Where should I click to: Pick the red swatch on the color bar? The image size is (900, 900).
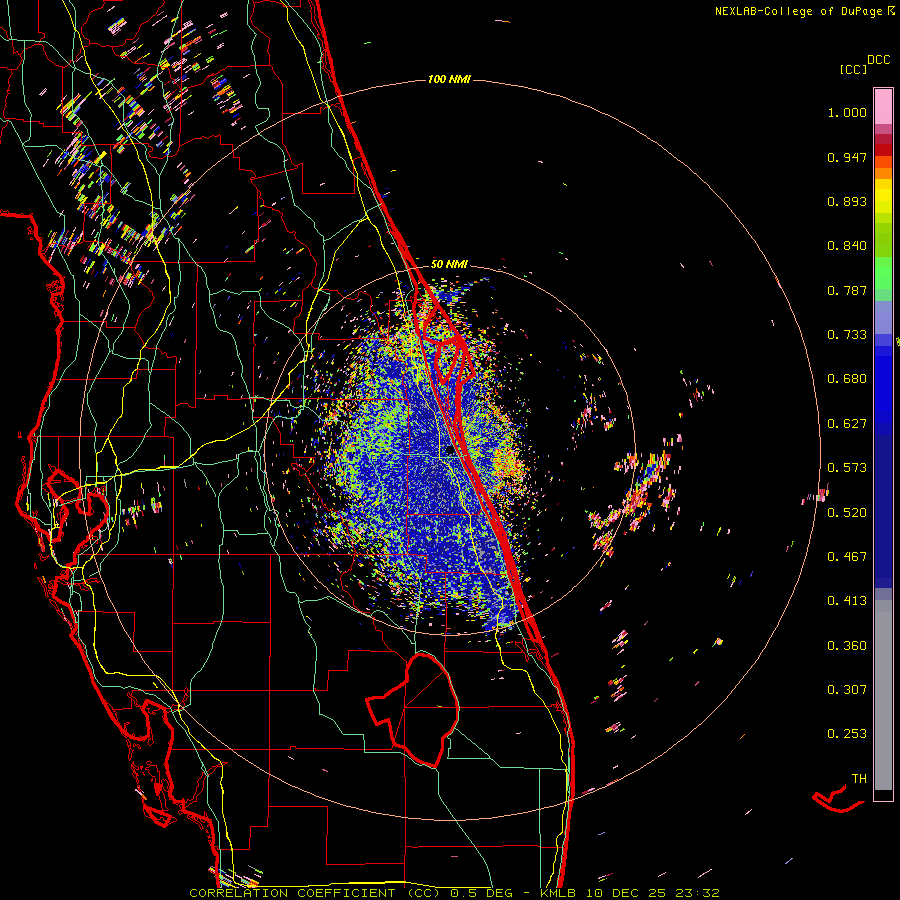click(883, 150)
